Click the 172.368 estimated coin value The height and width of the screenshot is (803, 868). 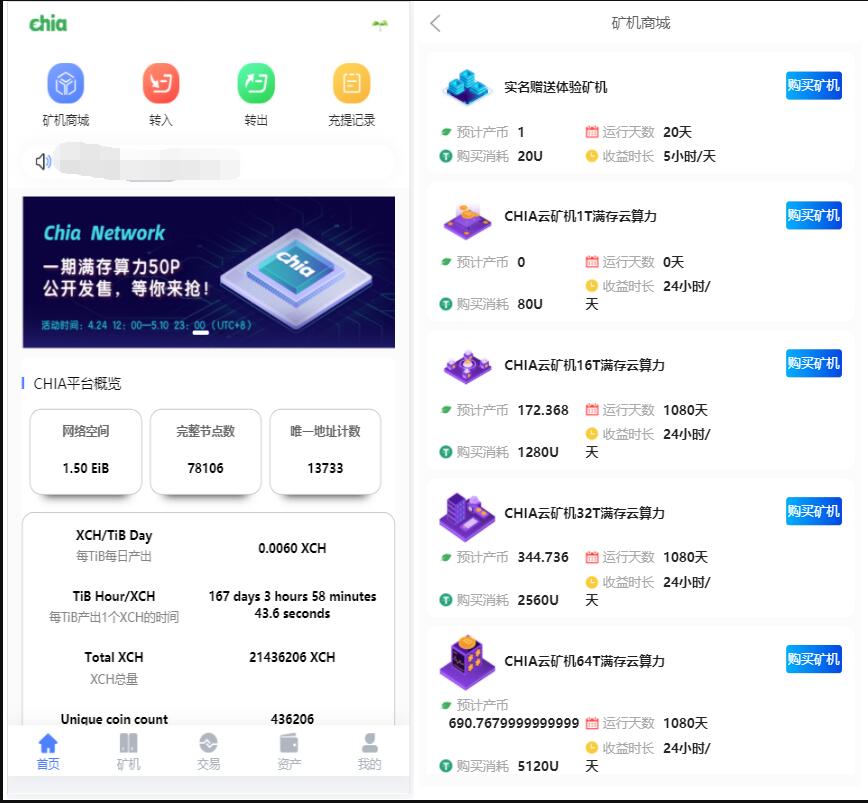coord(543,410)
